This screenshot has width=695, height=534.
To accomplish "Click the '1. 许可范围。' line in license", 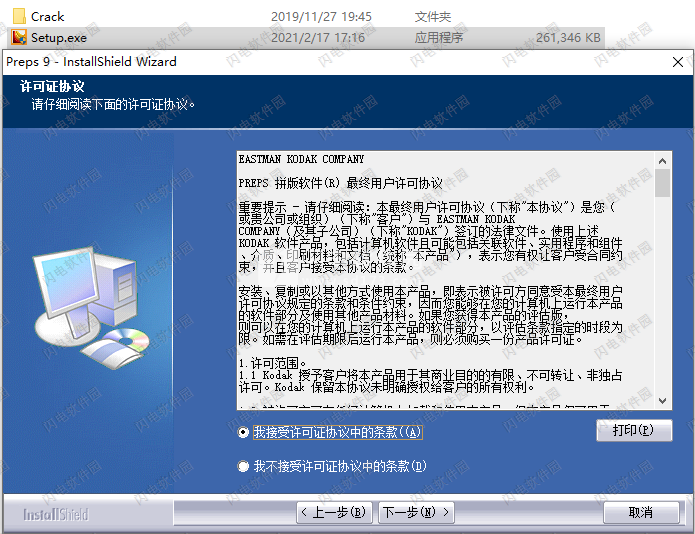I will 272,363.
